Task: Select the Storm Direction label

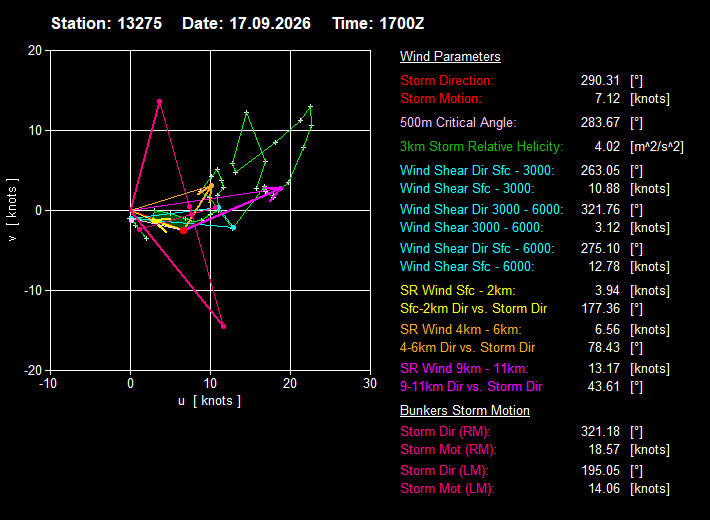Action: point(446,81)
